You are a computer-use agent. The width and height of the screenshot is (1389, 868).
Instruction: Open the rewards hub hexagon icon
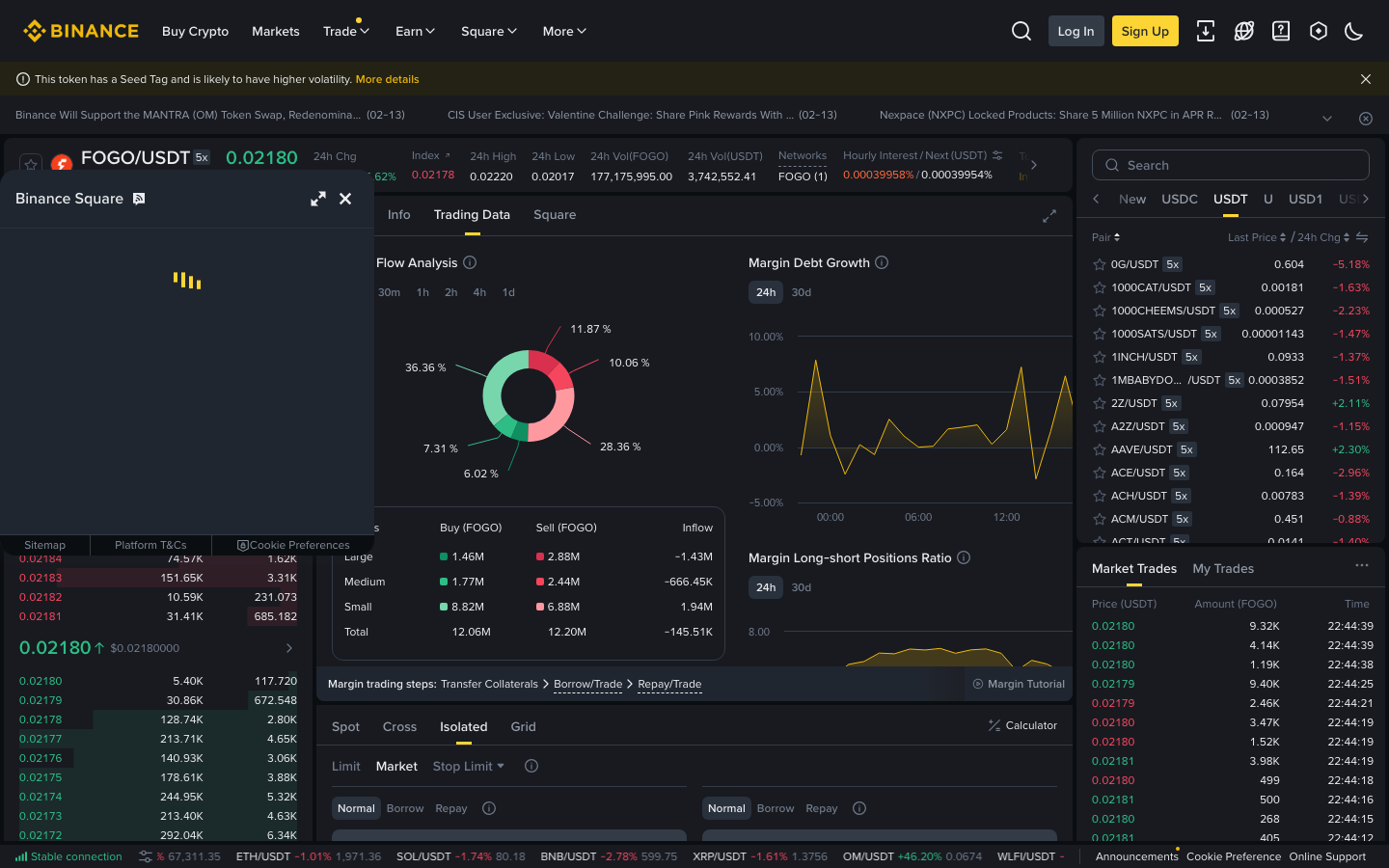(x=1318, y=31)
